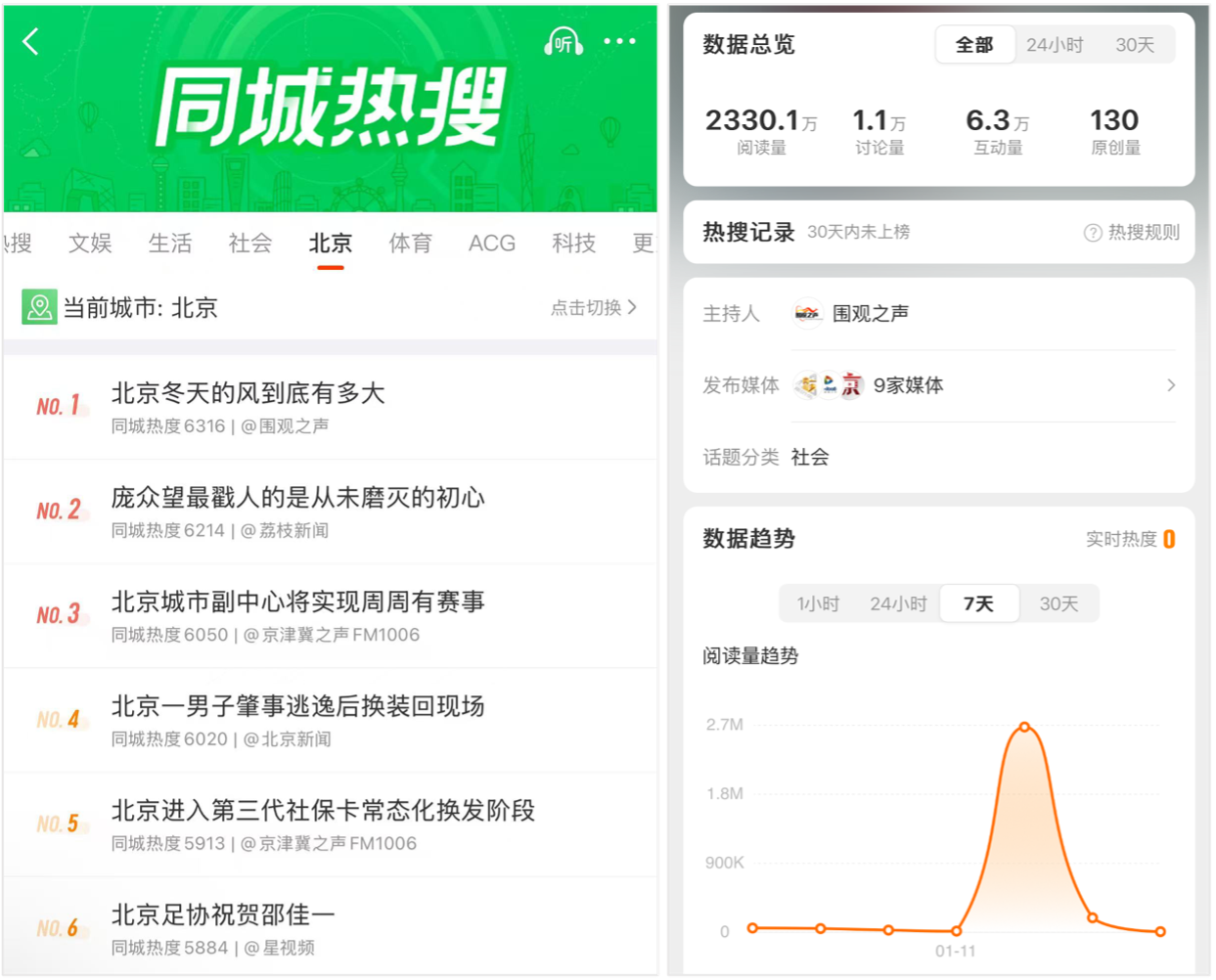Open the 更 overflow tab expander
The image size is (1216, 980).
click(641, 244)
